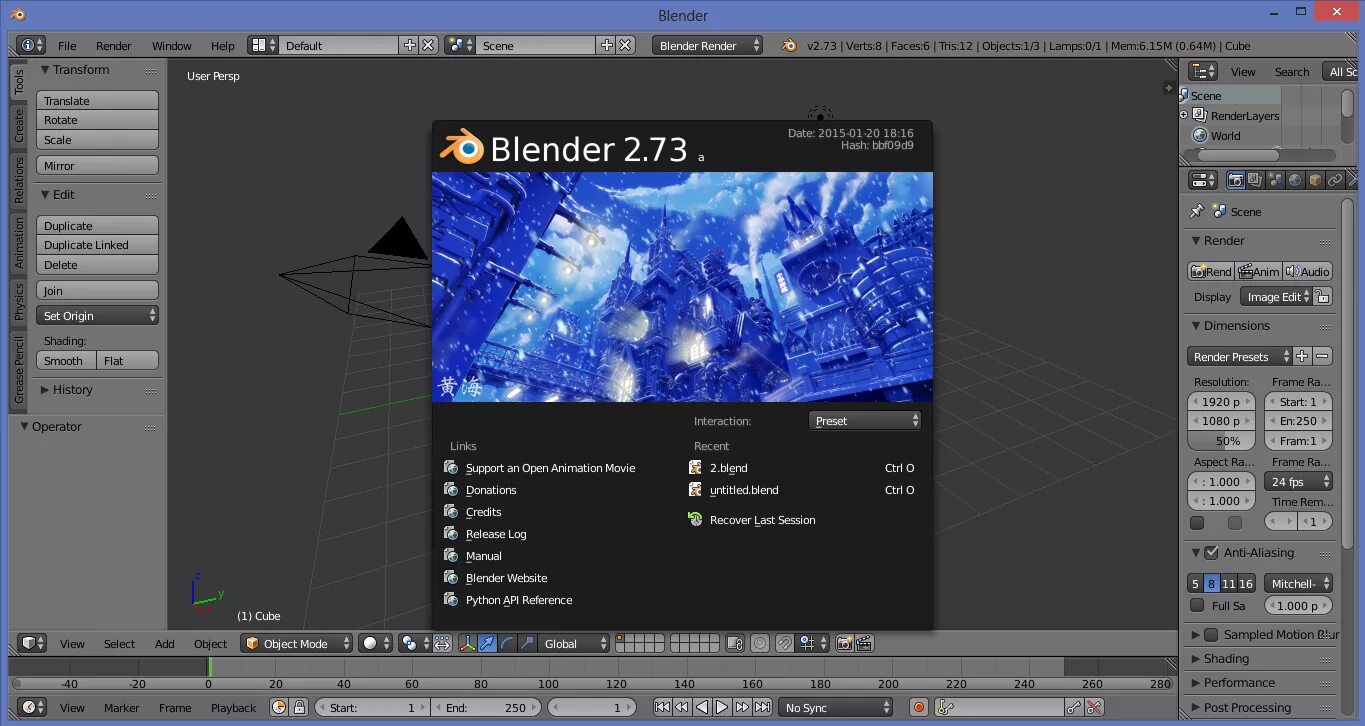The width and height of the screenshot is (1365, 726).
Task: Toggle the record auto-keyframe red button
Action: (x=919, y=707)
